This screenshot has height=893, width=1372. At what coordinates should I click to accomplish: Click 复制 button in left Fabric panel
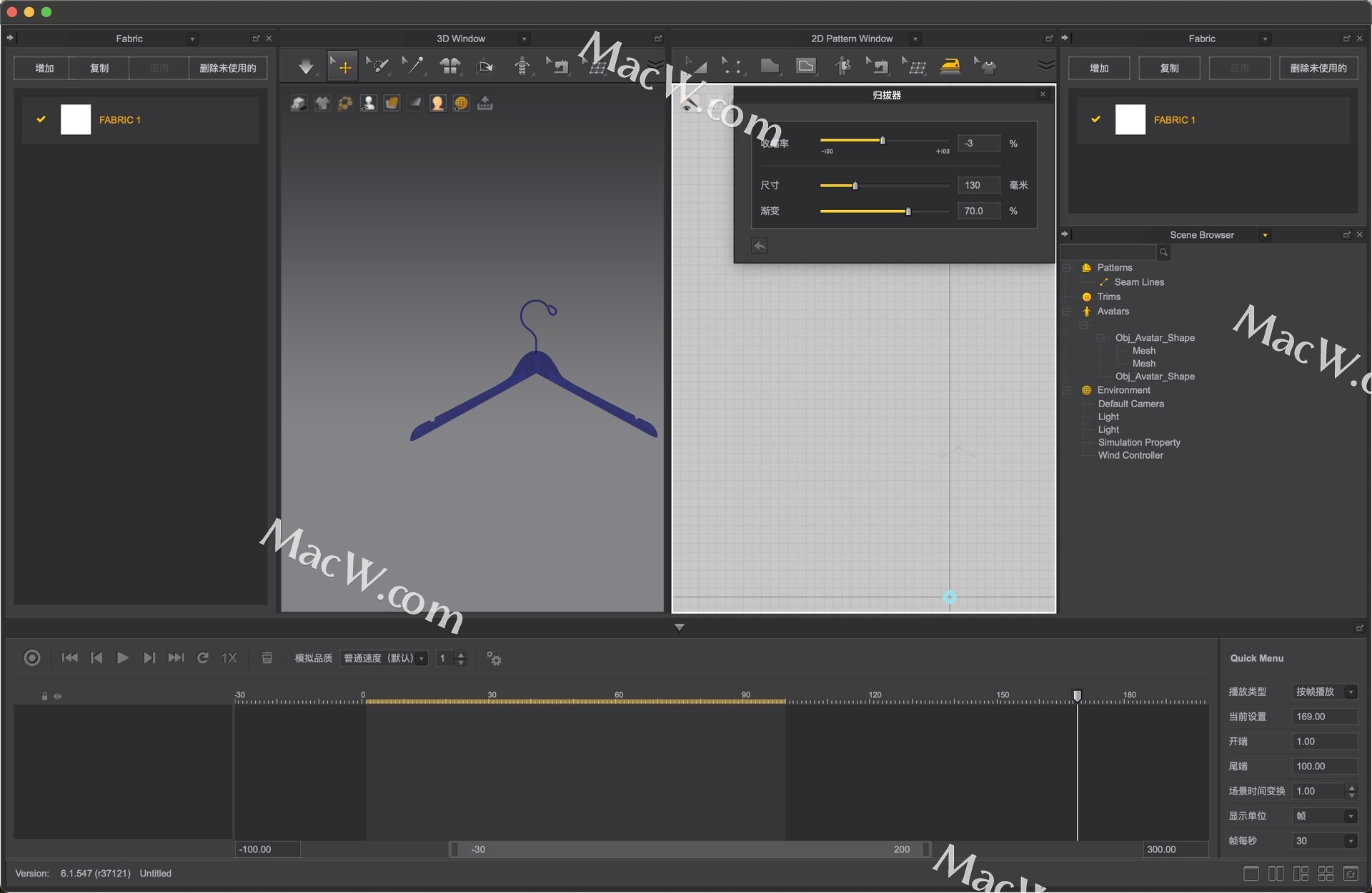tap(99, 68)
